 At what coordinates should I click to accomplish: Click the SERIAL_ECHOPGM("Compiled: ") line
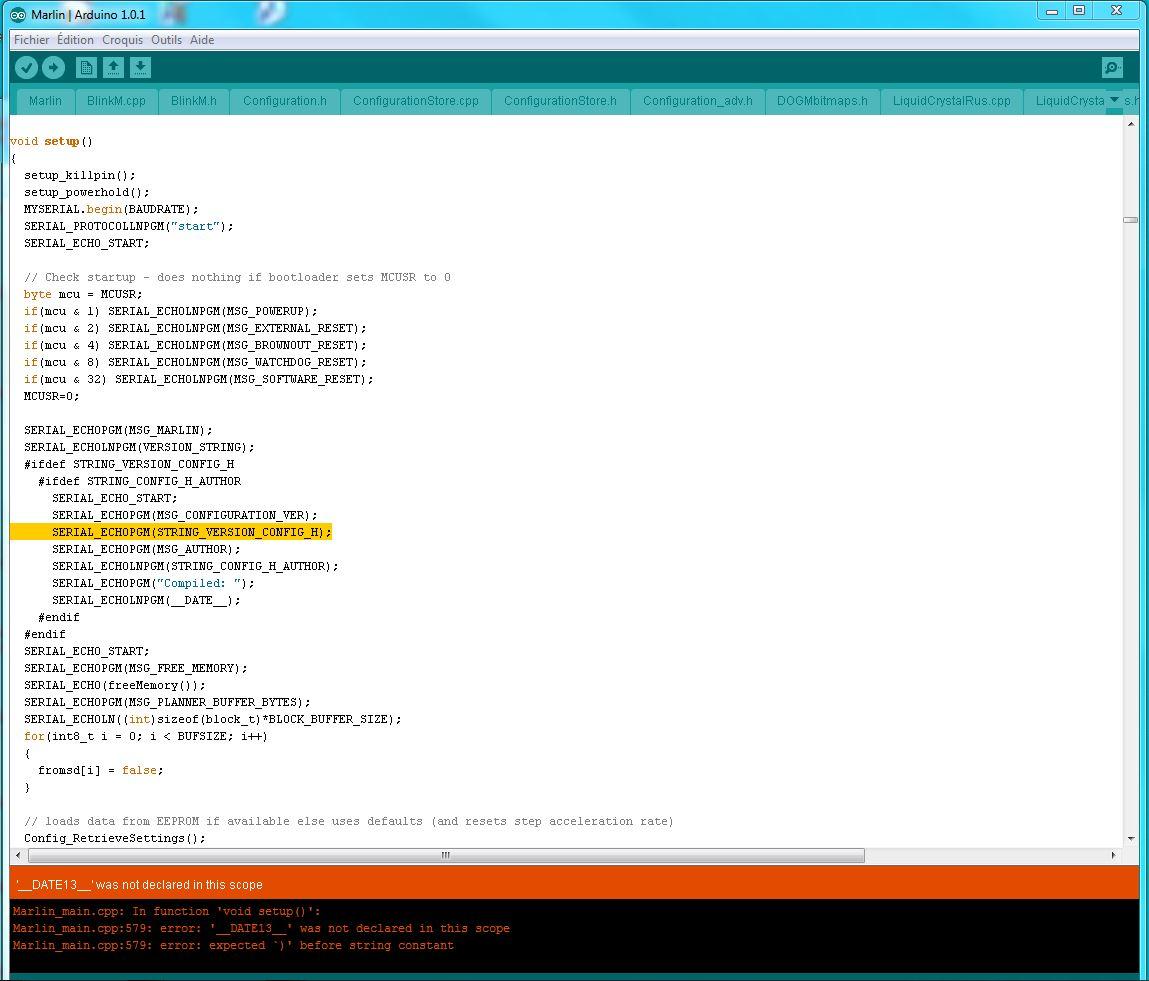pyautogui.click(x=153, y=583)
